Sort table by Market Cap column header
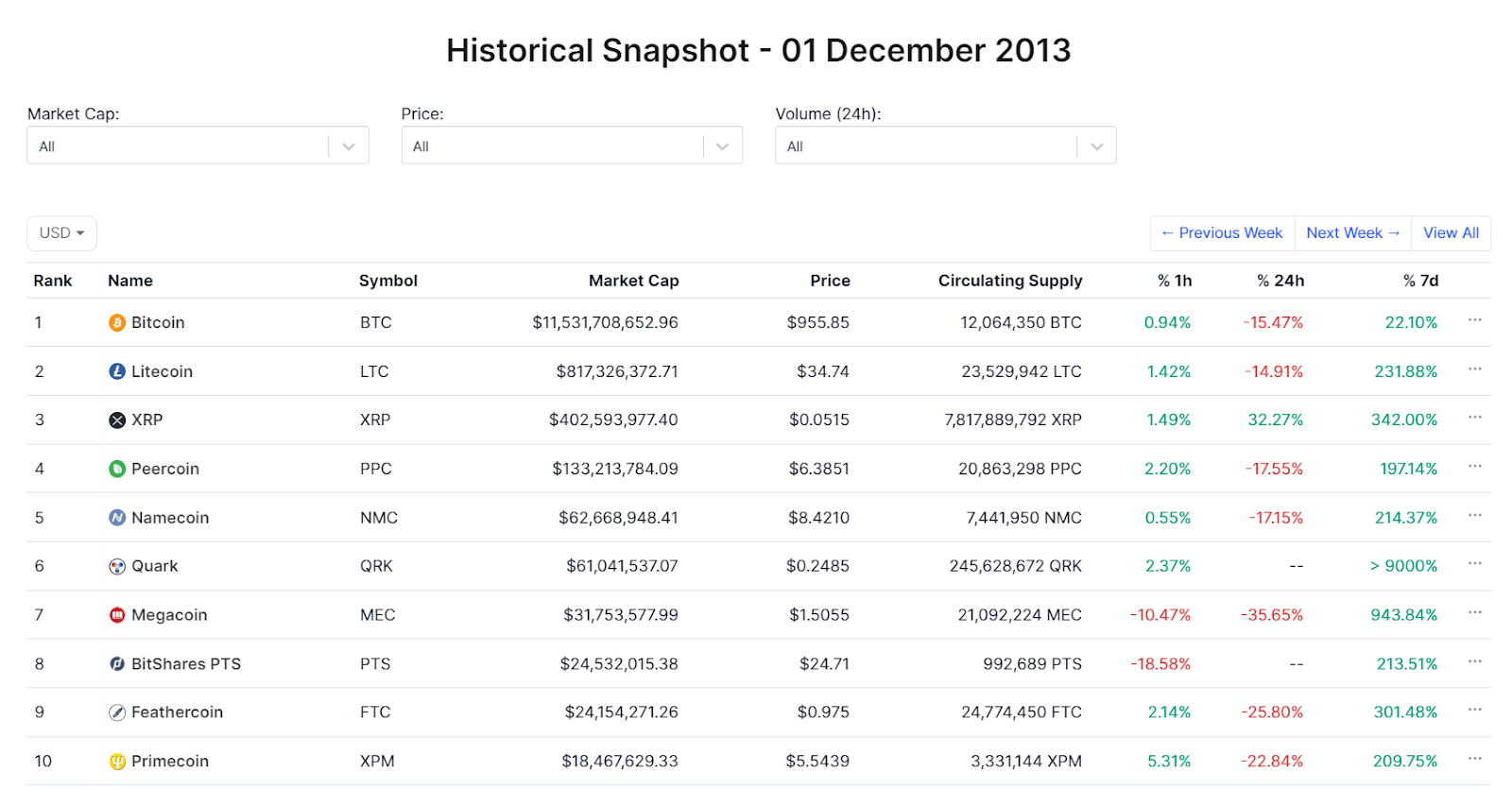This screenshot has width=1512, height=789. (633, 281)
